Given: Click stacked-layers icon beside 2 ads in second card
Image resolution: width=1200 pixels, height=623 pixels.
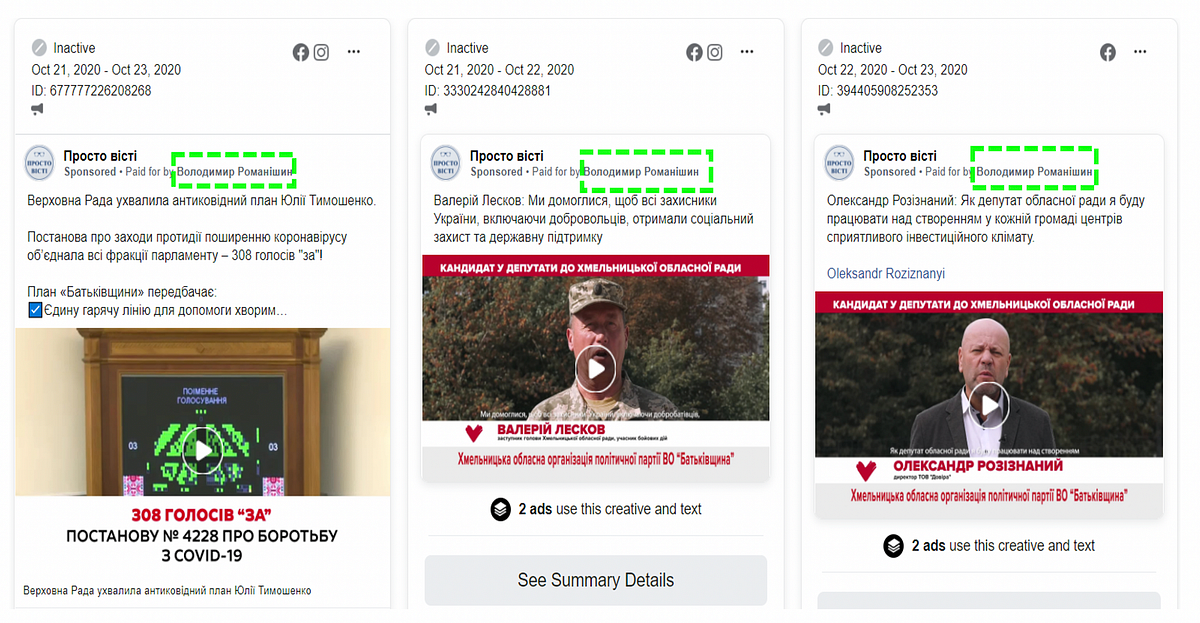Looking at the screenshot, I should (501, 509).
